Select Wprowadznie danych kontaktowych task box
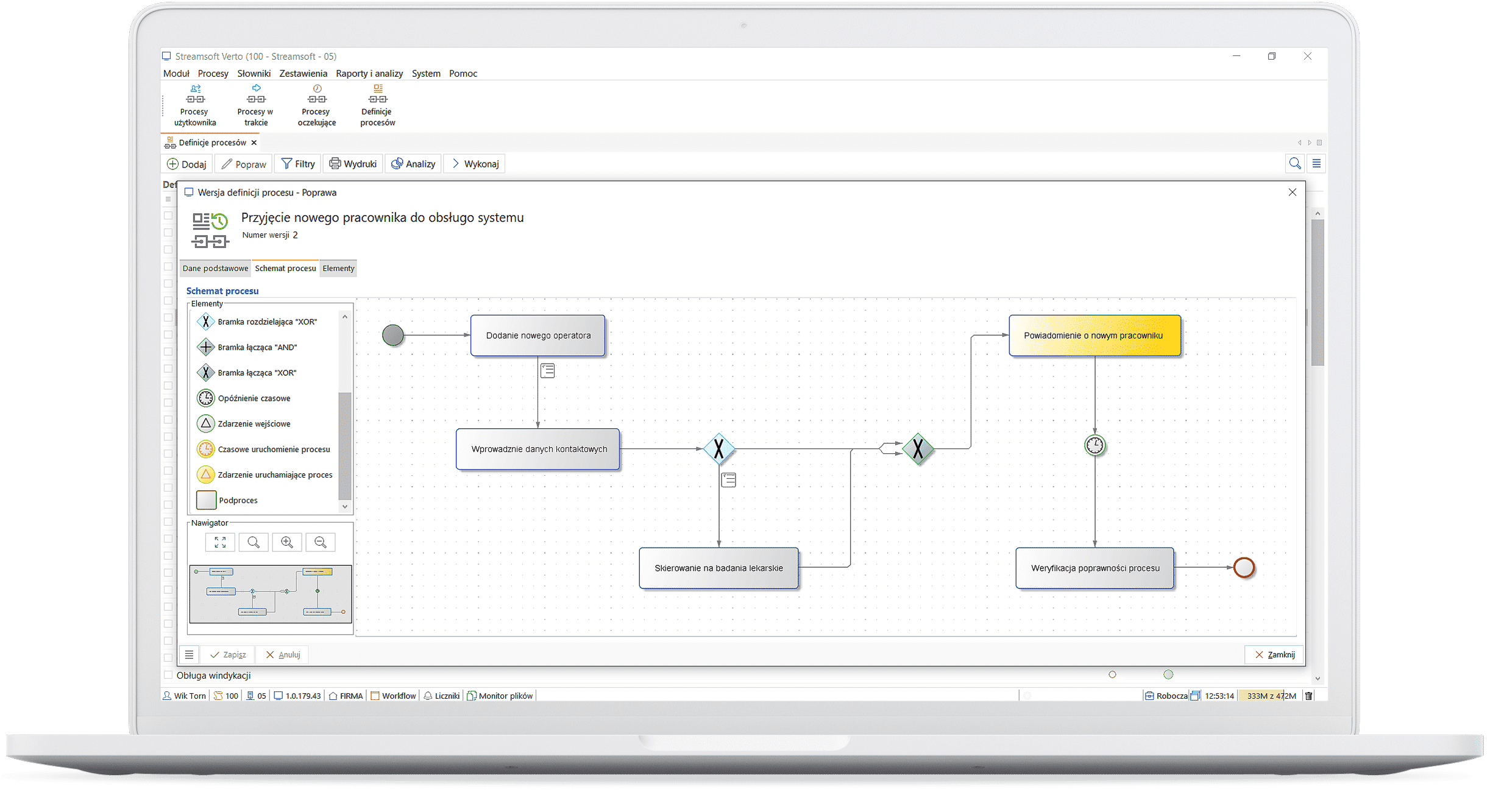 538,450
